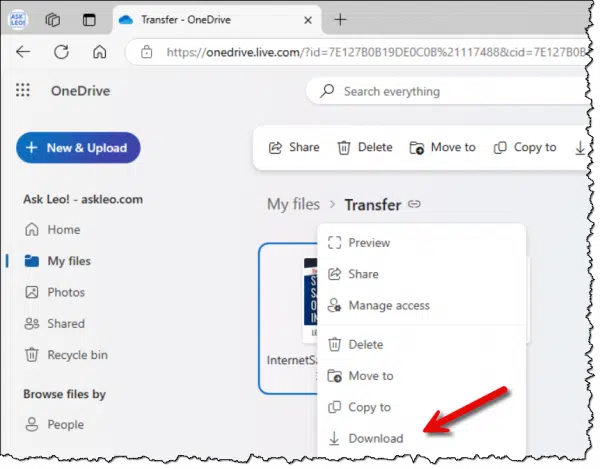Reload the page with Refresh icon

pos(61,52)
